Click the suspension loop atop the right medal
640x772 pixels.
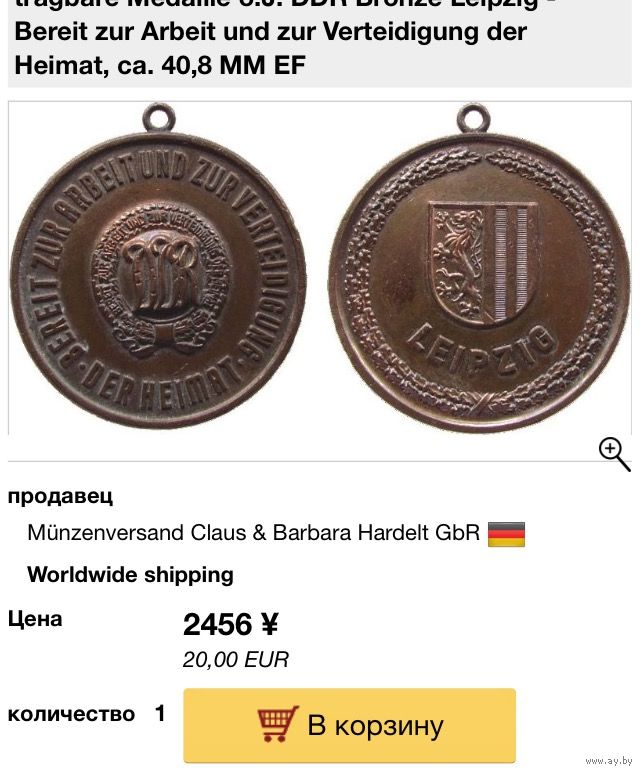pyautogui.click(x=474, y=118)
